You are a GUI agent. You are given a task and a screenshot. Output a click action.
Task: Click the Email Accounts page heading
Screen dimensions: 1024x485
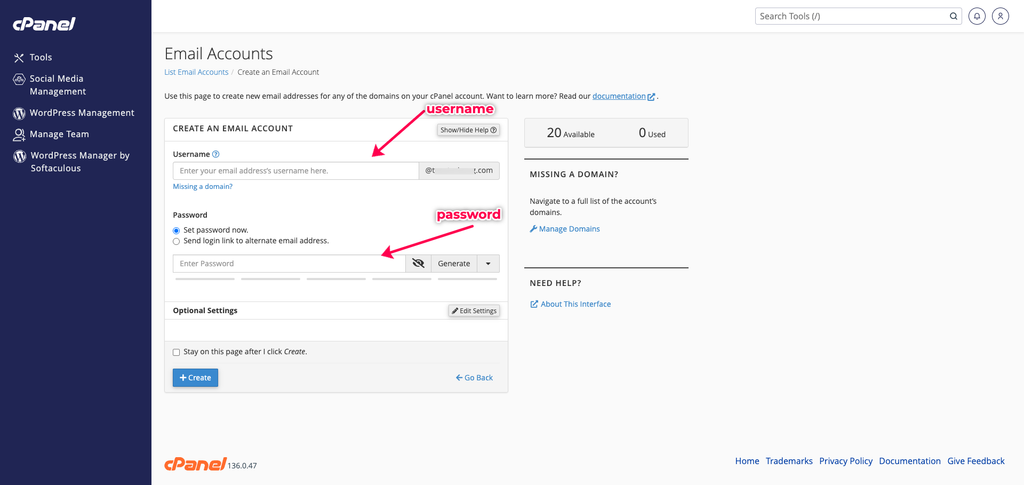pos(219,54)
